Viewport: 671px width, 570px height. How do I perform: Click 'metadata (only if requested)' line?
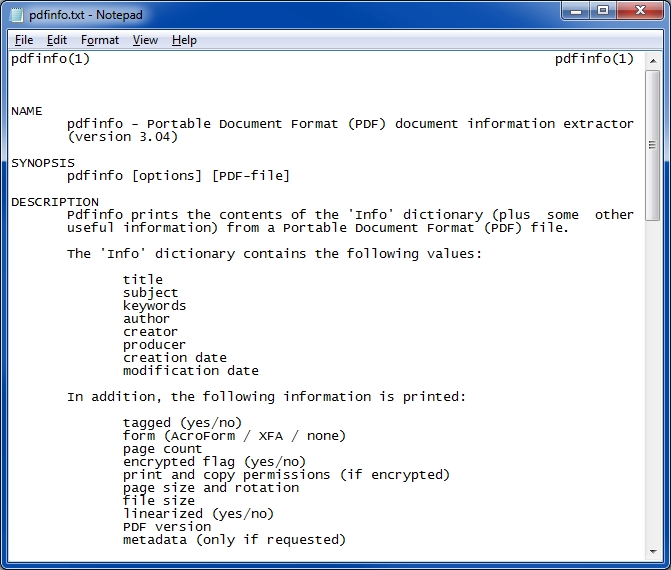235,540
